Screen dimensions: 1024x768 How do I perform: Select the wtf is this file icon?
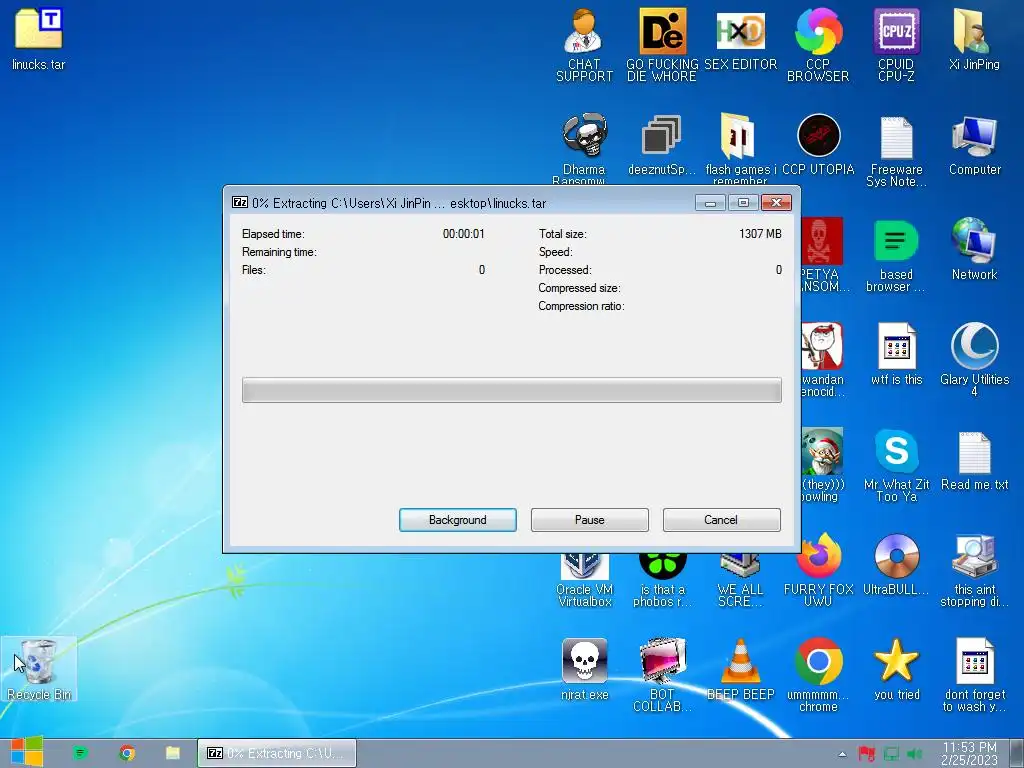(896, 355)
